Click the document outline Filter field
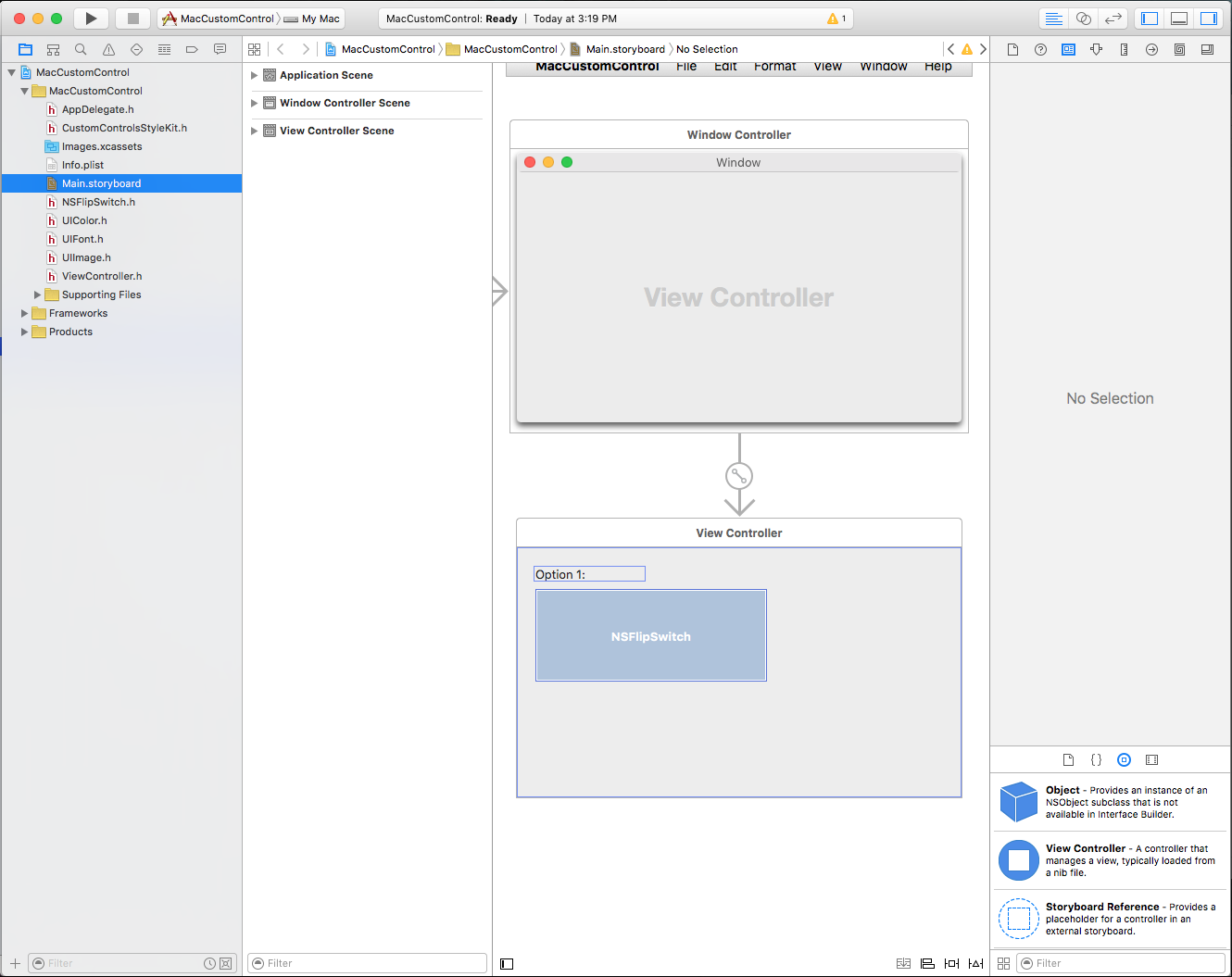Viewport: 1232px width, 977px height. coord(366,963)
